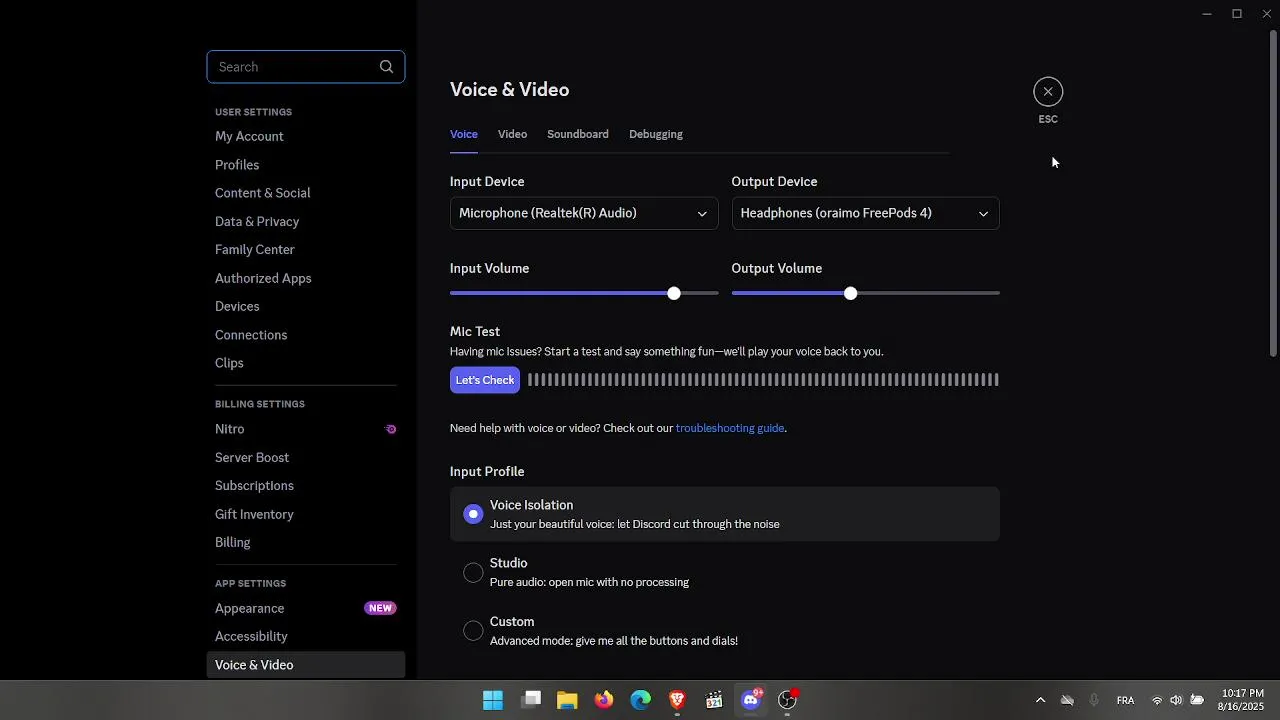This screenshot has height=720, width=1280.
Task: Click the battery tray icon
Action: point(1197,700)
